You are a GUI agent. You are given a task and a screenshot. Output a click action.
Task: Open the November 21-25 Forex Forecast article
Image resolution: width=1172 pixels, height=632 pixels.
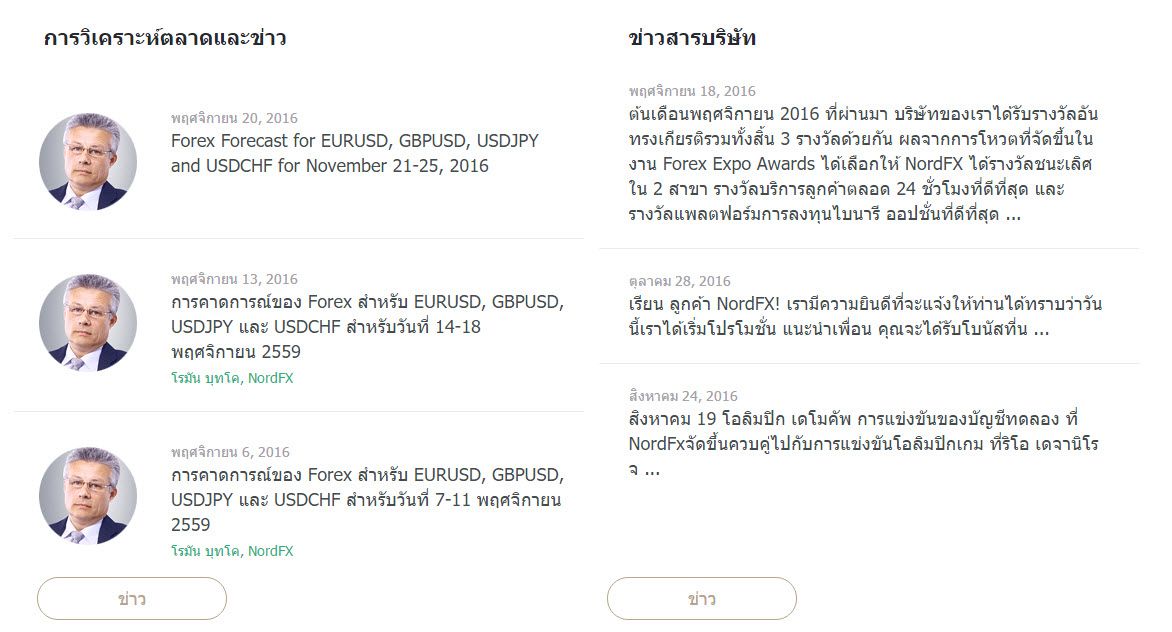coord(354,153)
